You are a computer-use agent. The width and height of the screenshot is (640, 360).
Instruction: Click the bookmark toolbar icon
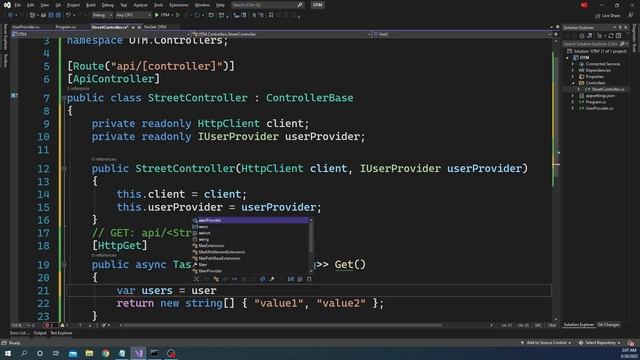(x=271, y=15)
